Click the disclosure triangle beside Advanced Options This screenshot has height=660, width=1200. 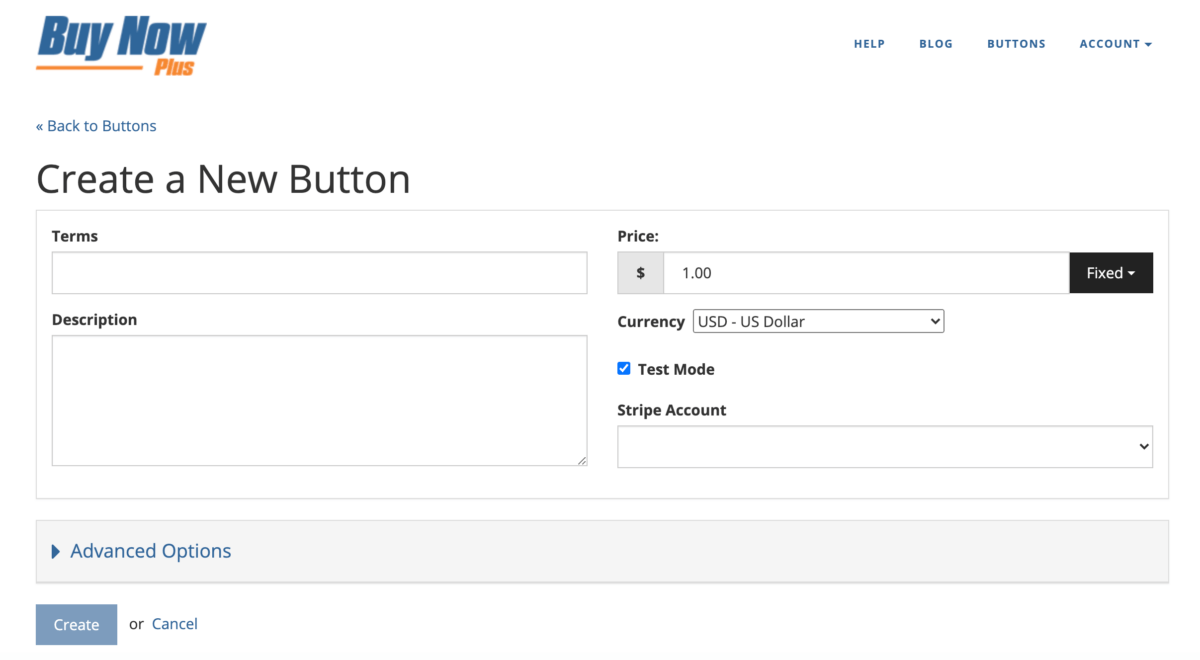[x=57, y=551]
